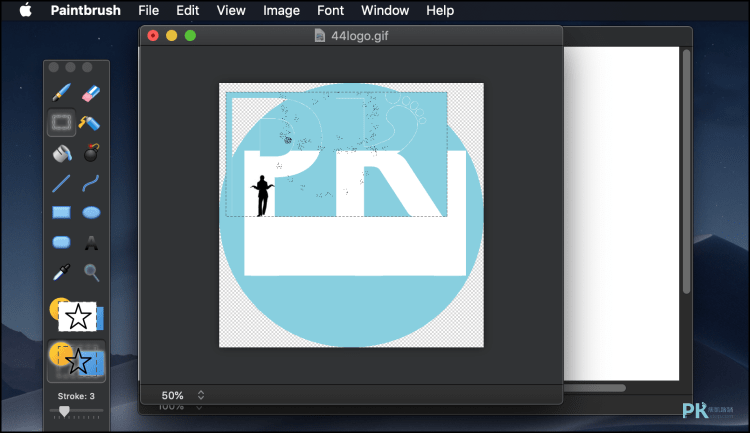The height and width of the screenshot is (433, 750).
Task: Click the white canvas of background window
Action: [x=621, y=213]
